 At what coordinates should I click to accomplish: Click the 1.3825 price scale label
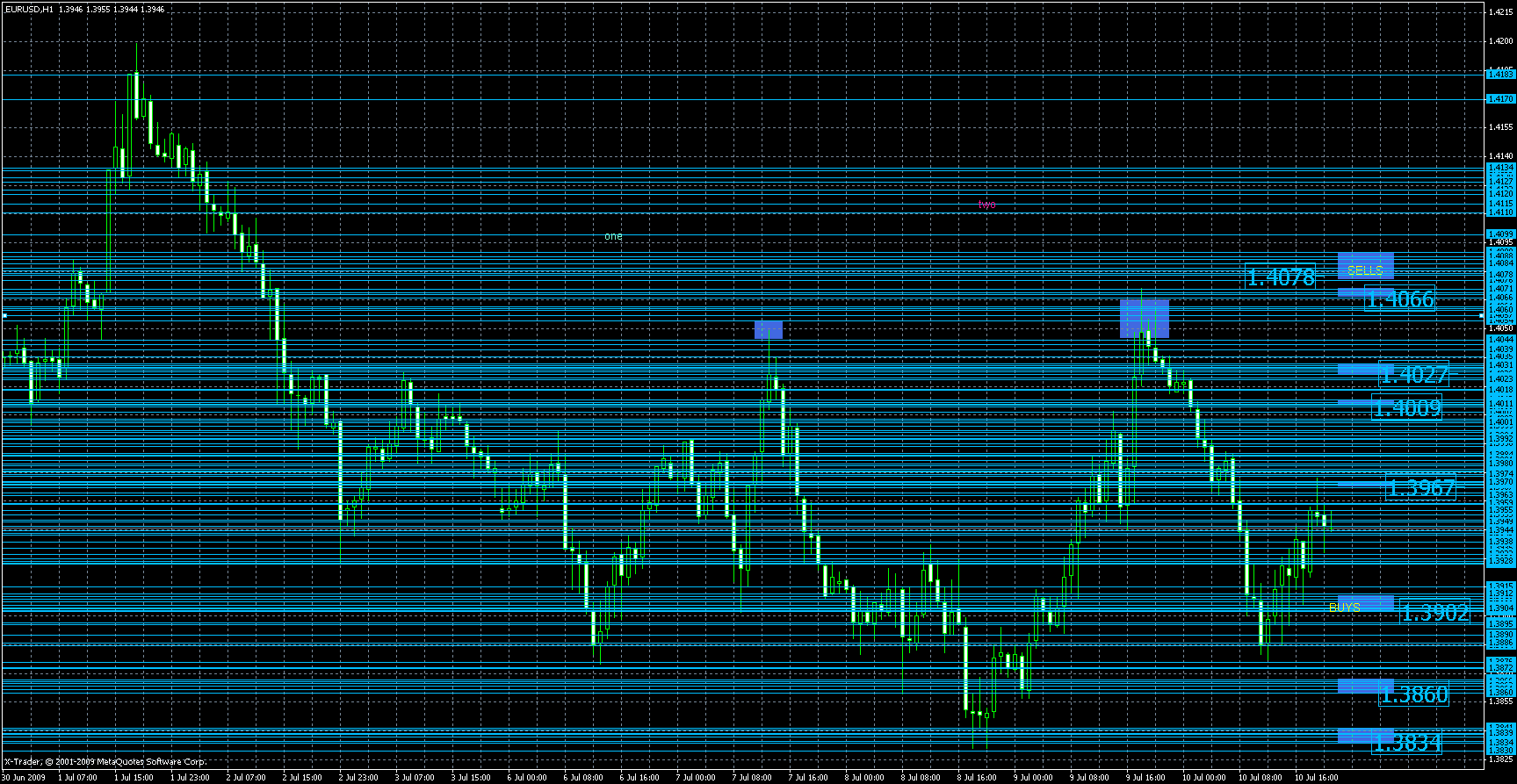pos(1500,759)
